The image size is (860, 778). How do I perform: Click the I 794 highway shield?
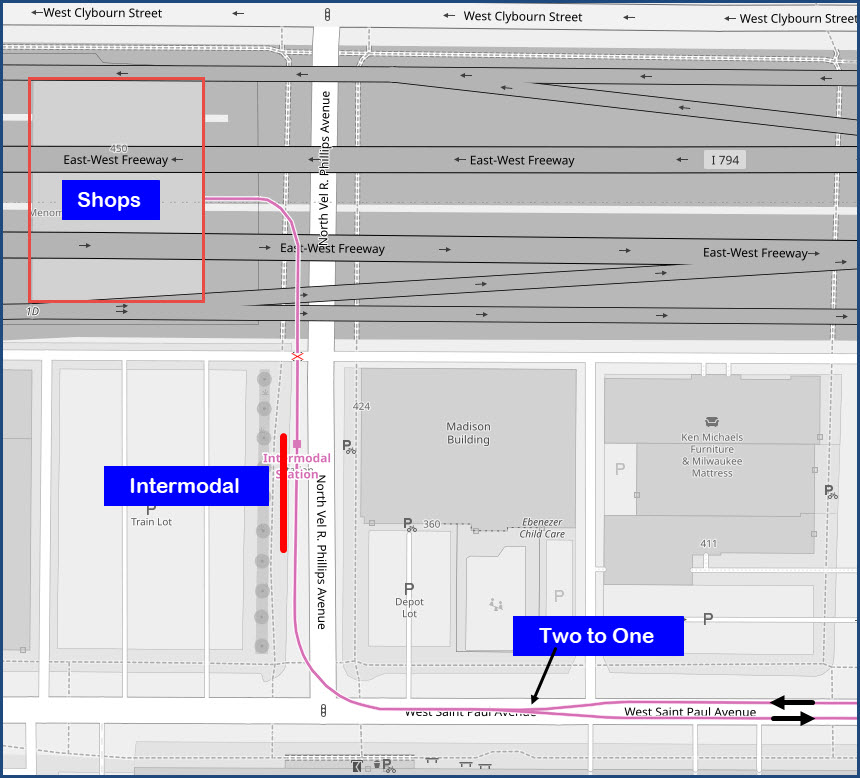click(x=724, y=160)
